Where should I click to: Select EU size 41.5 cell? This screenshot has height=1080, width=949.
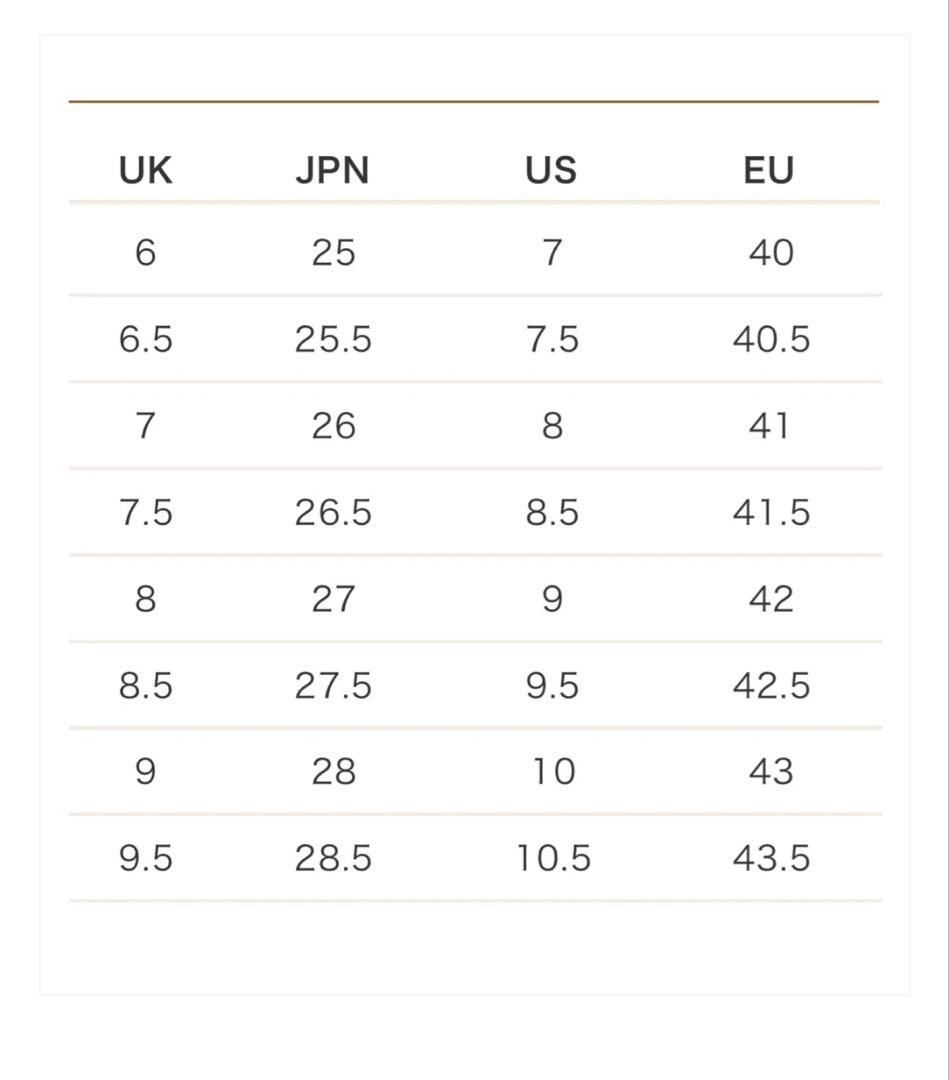point(771,512)
